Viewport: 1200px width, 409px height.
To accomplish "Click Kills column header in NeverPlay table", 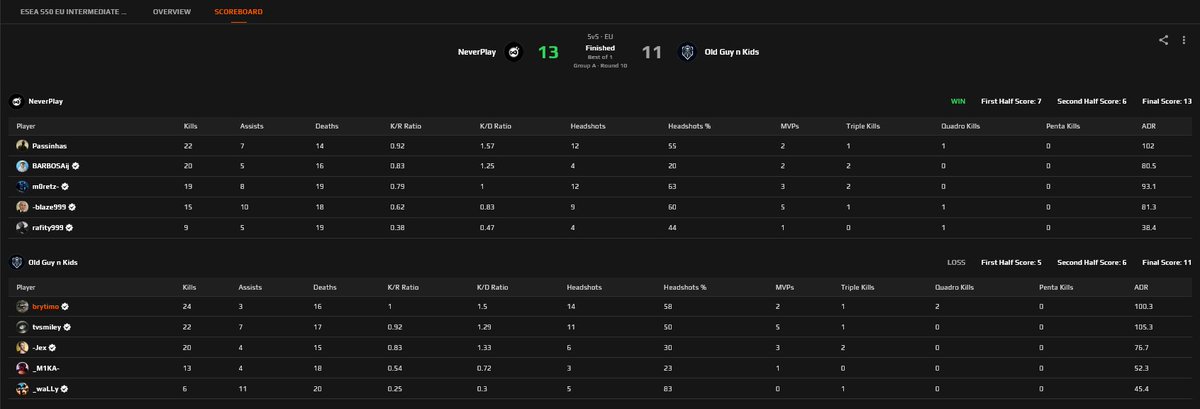I will (x=191, y=126).
